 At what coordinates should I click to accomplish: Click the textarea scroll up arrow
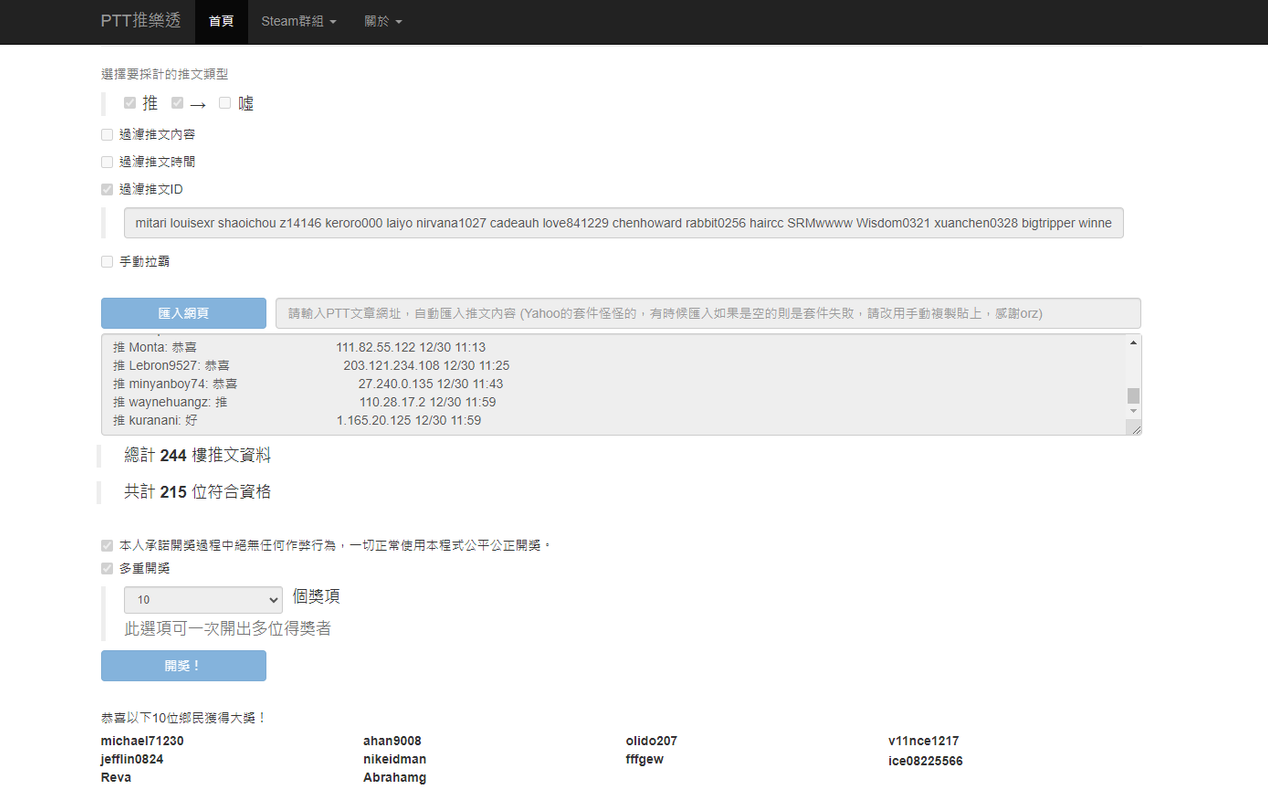(x=1133, y=343)
